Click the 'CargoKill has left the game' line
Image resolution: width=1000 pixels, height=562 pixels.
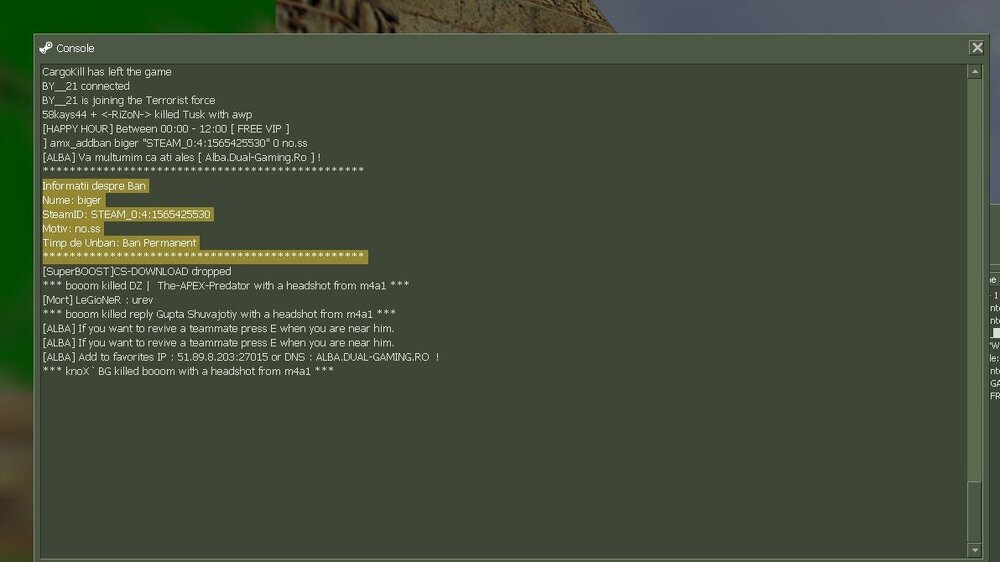coord(107,72)
